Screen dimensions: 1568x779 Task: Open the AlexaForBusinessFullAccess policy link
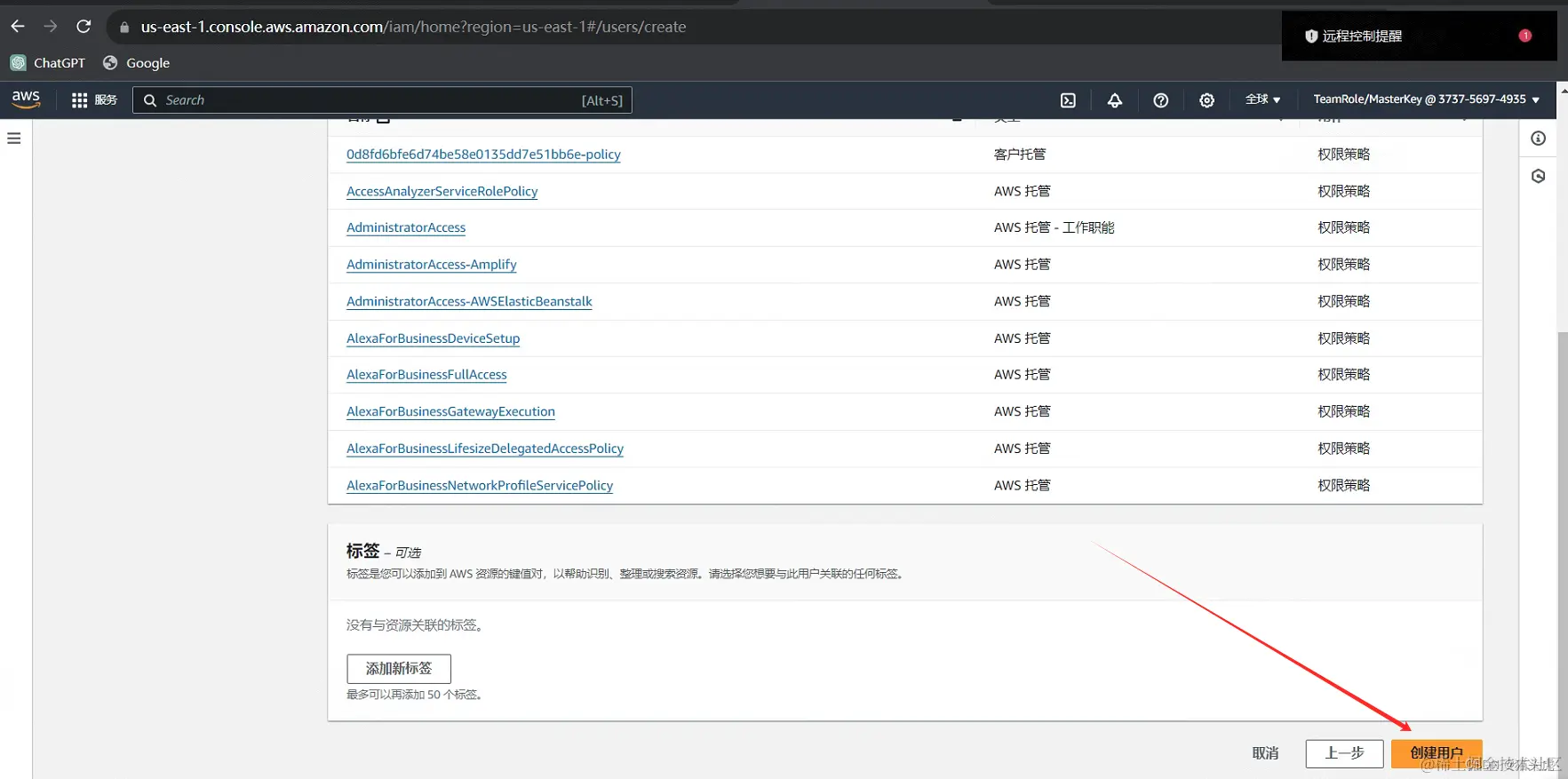(x=426, y=375)
